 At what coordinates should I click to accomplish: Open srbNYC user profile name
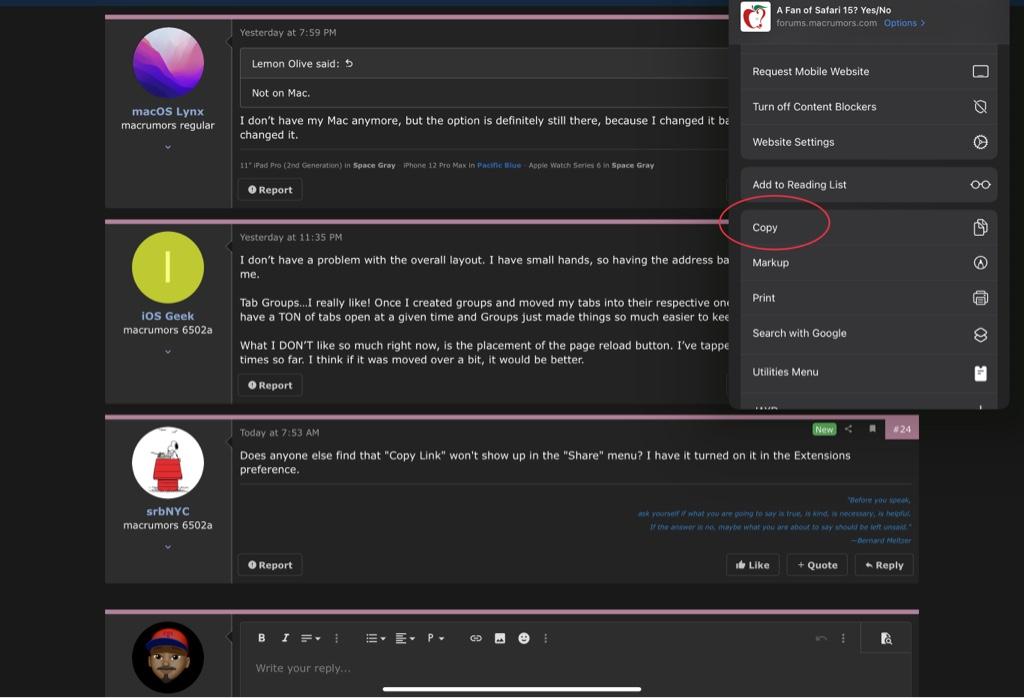click(x=168, y=511)
